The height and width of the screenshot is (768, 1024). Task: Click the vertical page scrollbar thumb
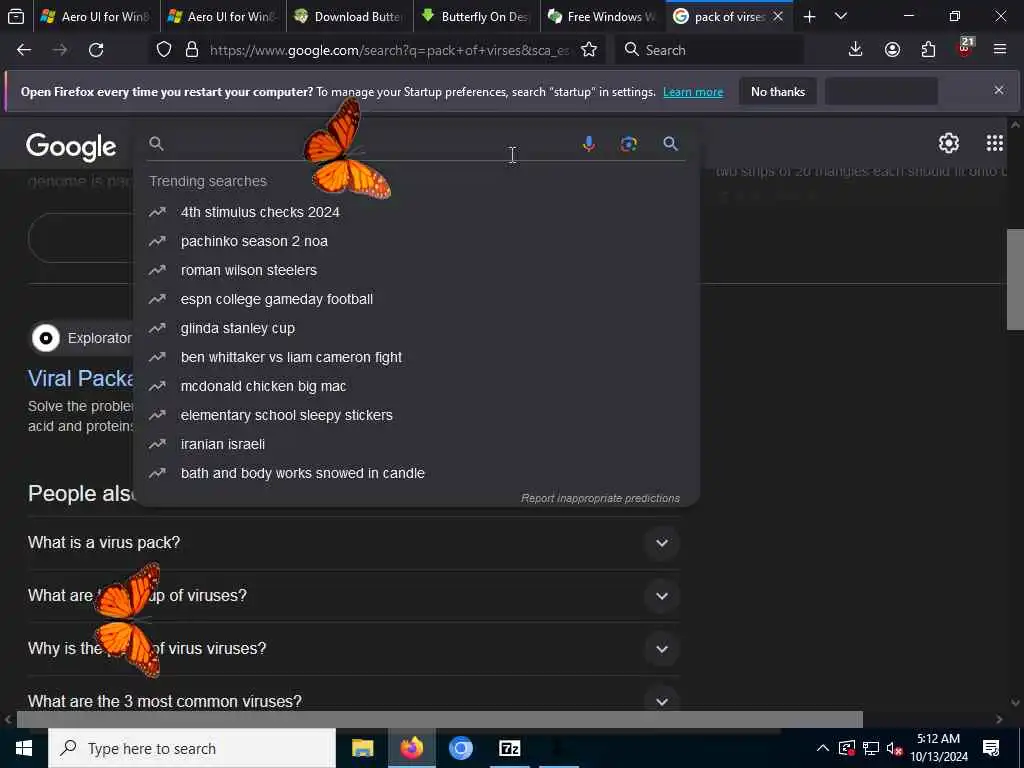coord(1015,280)
